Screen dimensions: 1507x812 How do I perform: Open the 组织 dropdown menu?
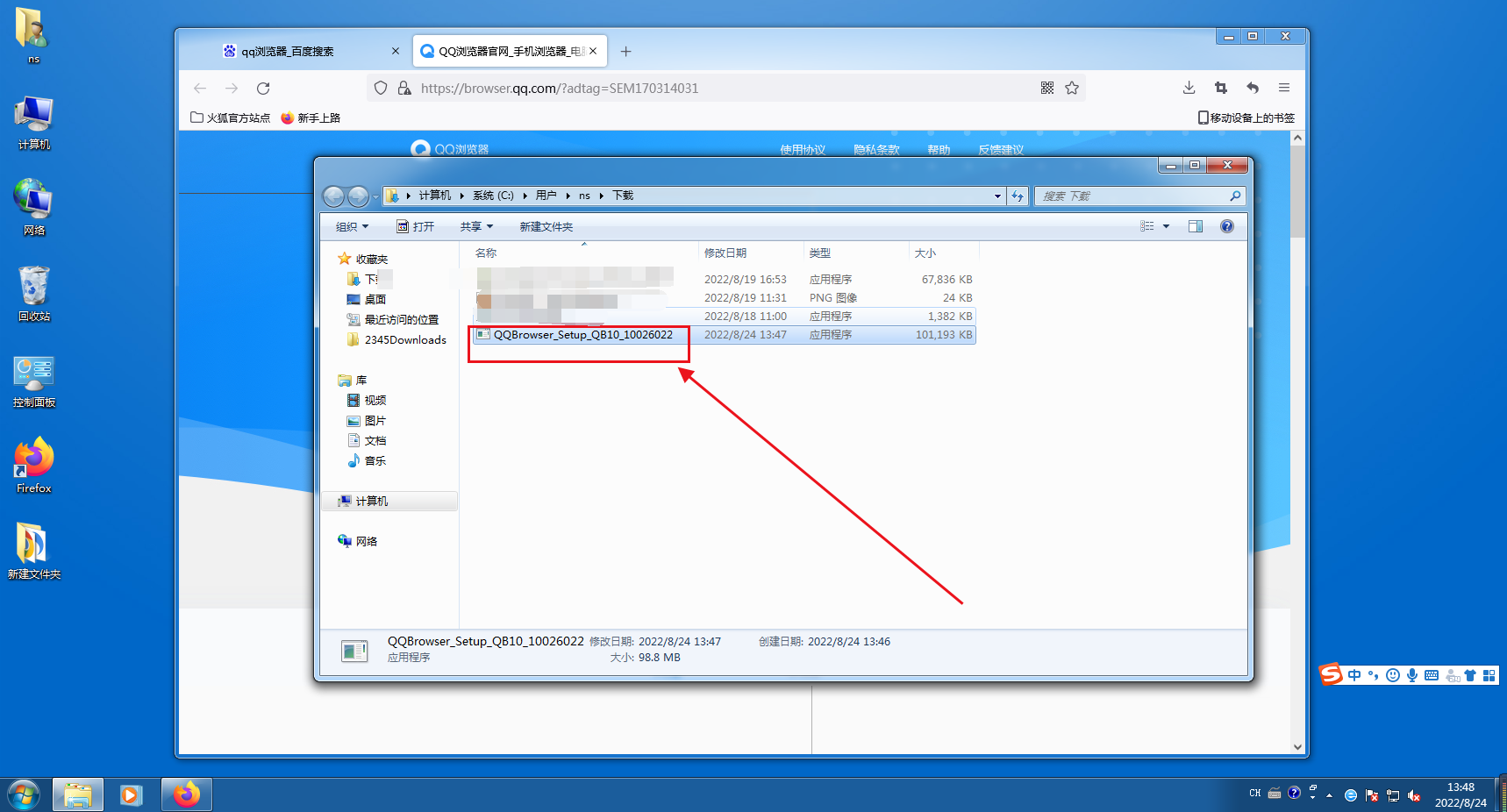point(352,227)
